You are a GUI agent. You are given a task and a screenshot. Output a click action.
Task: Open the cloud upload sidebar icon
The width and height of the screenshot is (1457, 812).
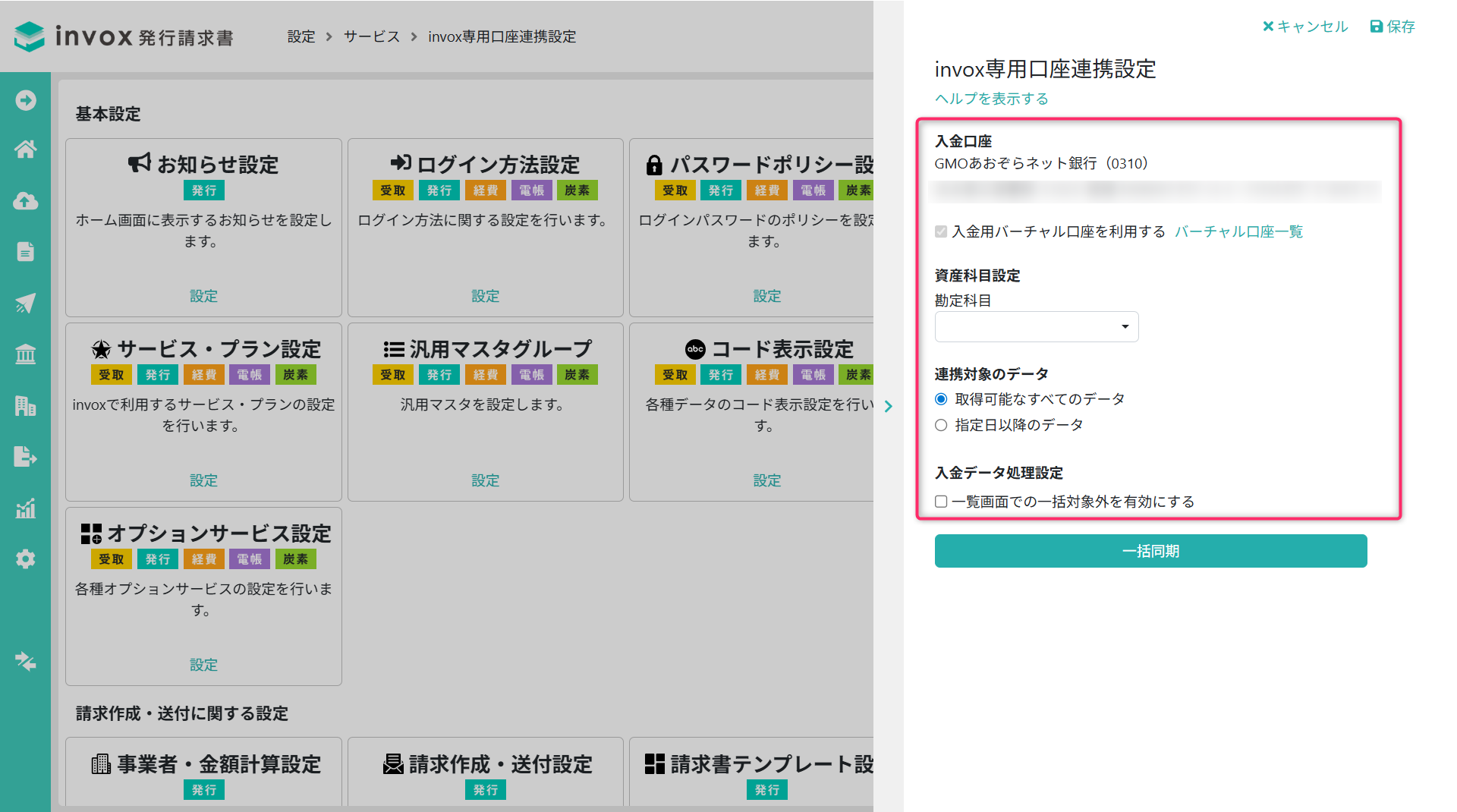[25, 201]
